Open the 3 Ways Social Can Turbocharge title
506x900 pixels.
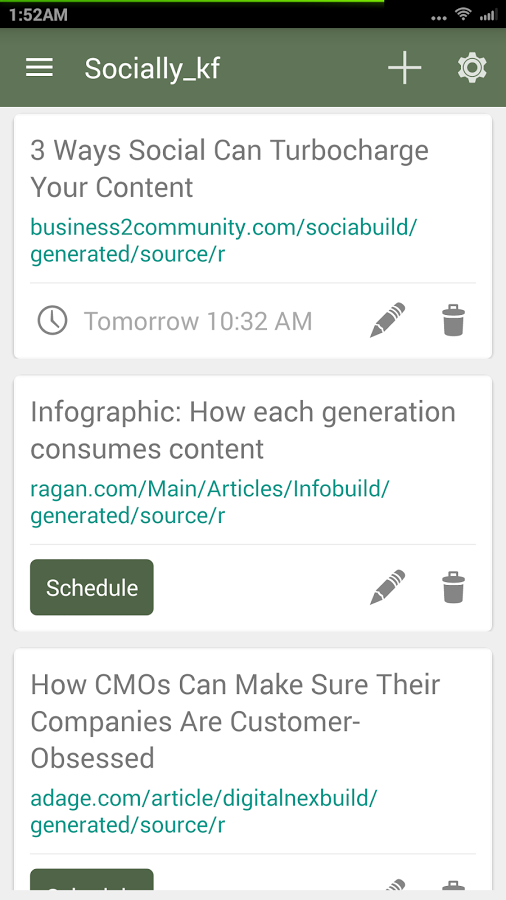(x=229, y=169)
